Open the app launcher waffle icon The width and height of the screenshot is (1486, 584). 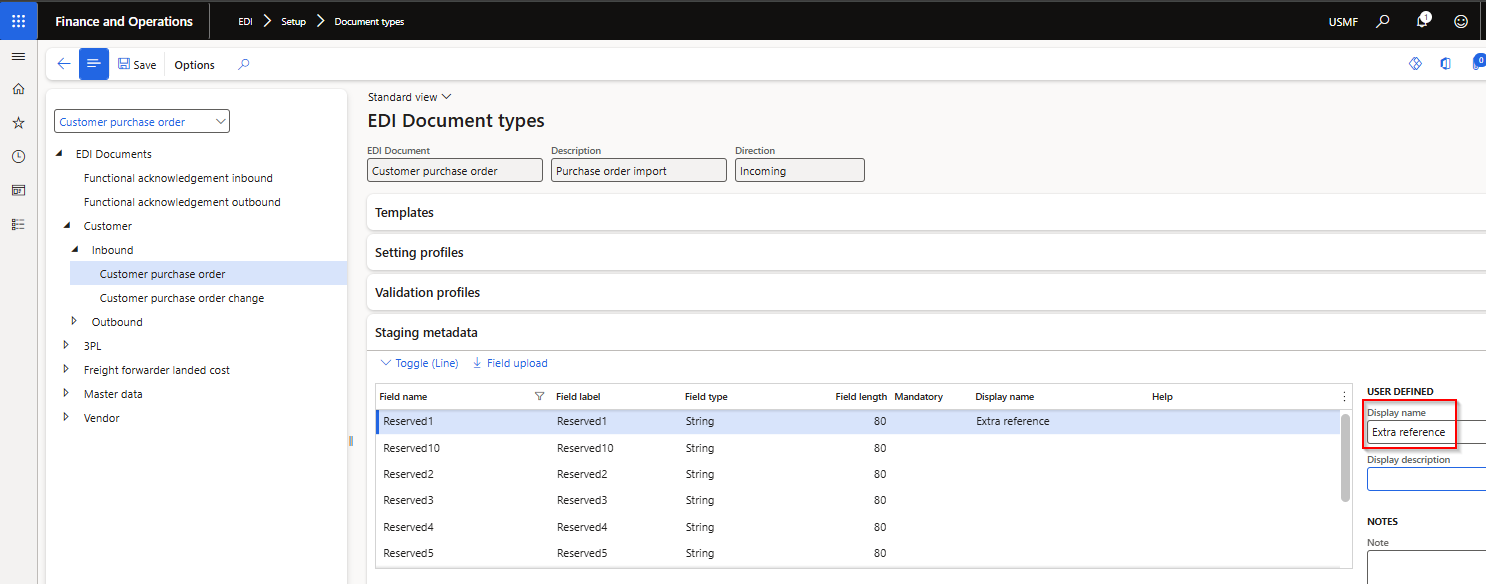click(18, 20)
